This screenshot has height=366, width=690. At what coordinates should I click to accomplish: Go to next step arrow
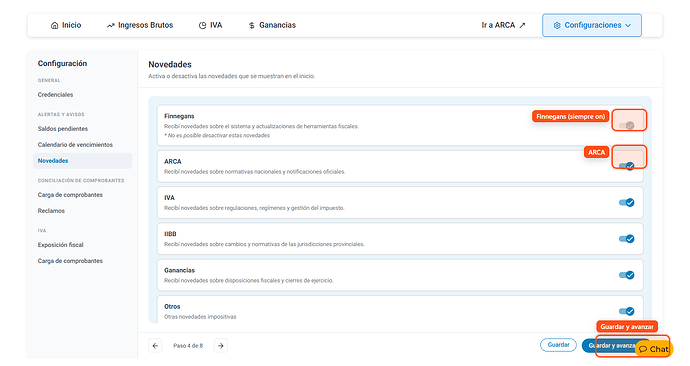coord(221,346)
